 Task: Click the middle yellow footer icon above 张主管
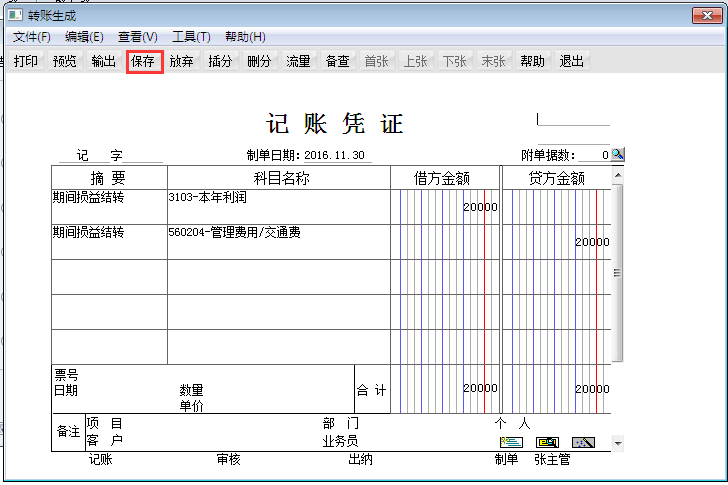click(547, 442)
